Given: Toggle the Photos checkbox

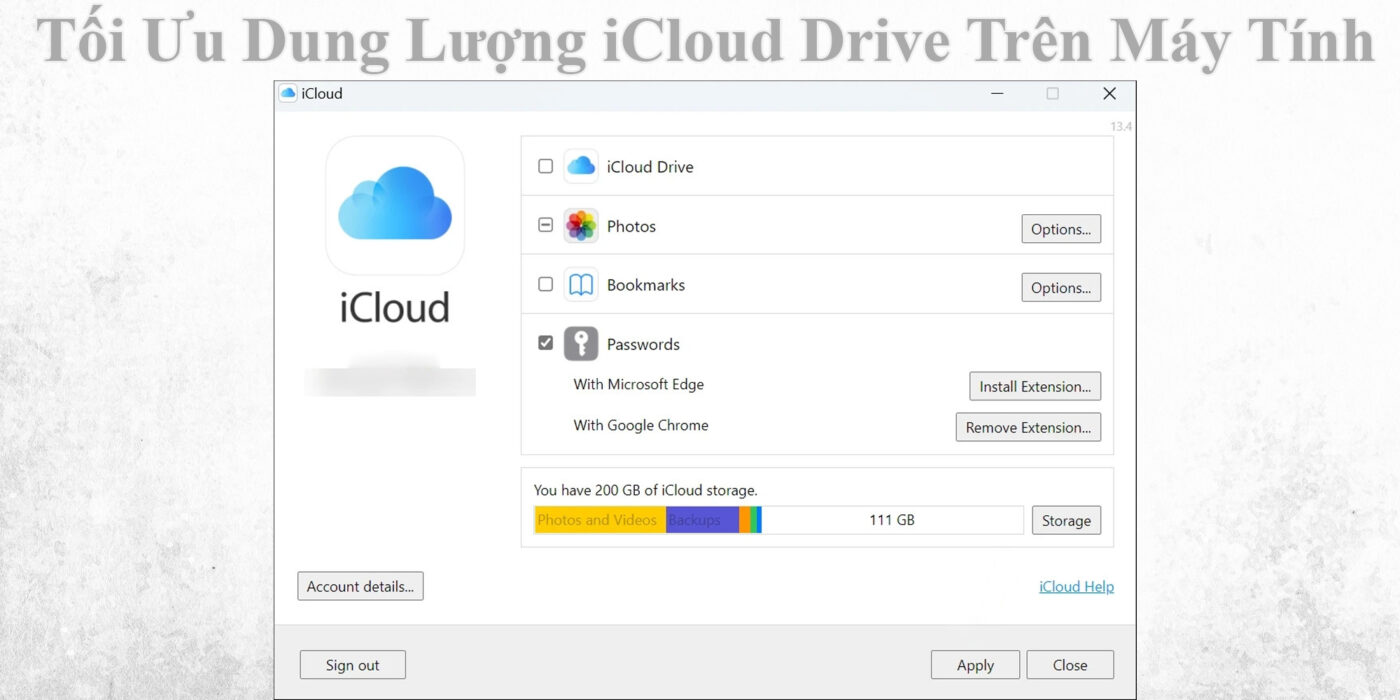Looking at the screenshot, I should 545,225.
